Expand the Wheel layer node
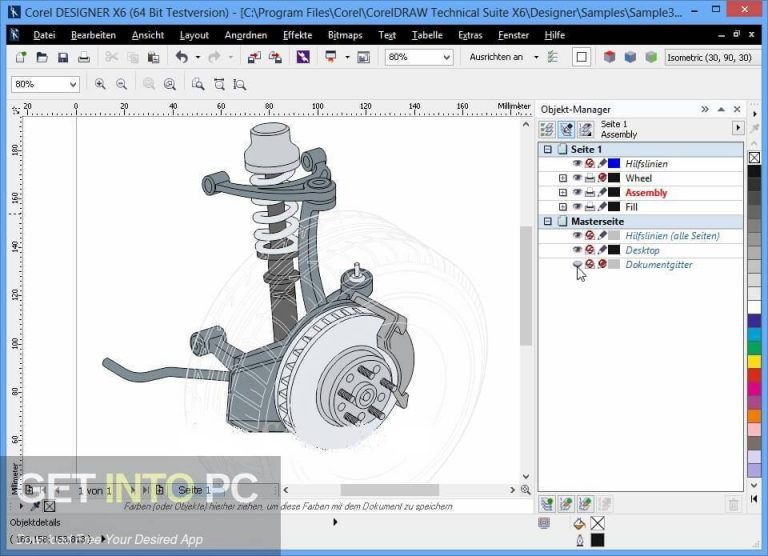 [563, 178]
